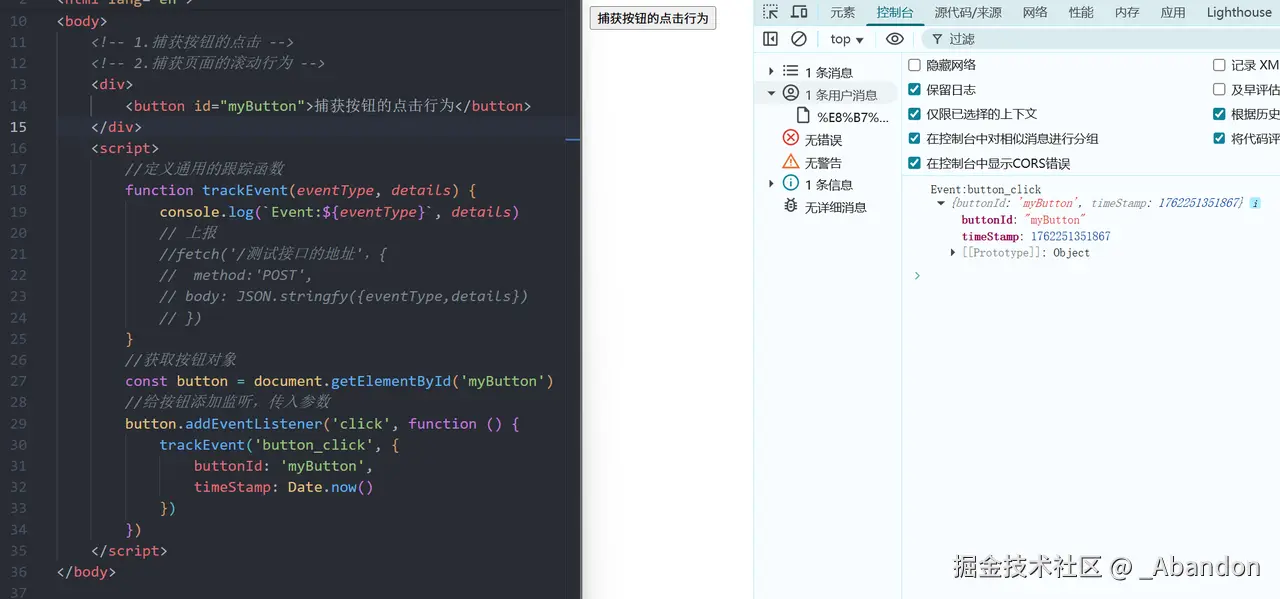Toggle the device toolbar icon
The width and height of the screenshot is (1280, 599).
click(x=799, y=12)
